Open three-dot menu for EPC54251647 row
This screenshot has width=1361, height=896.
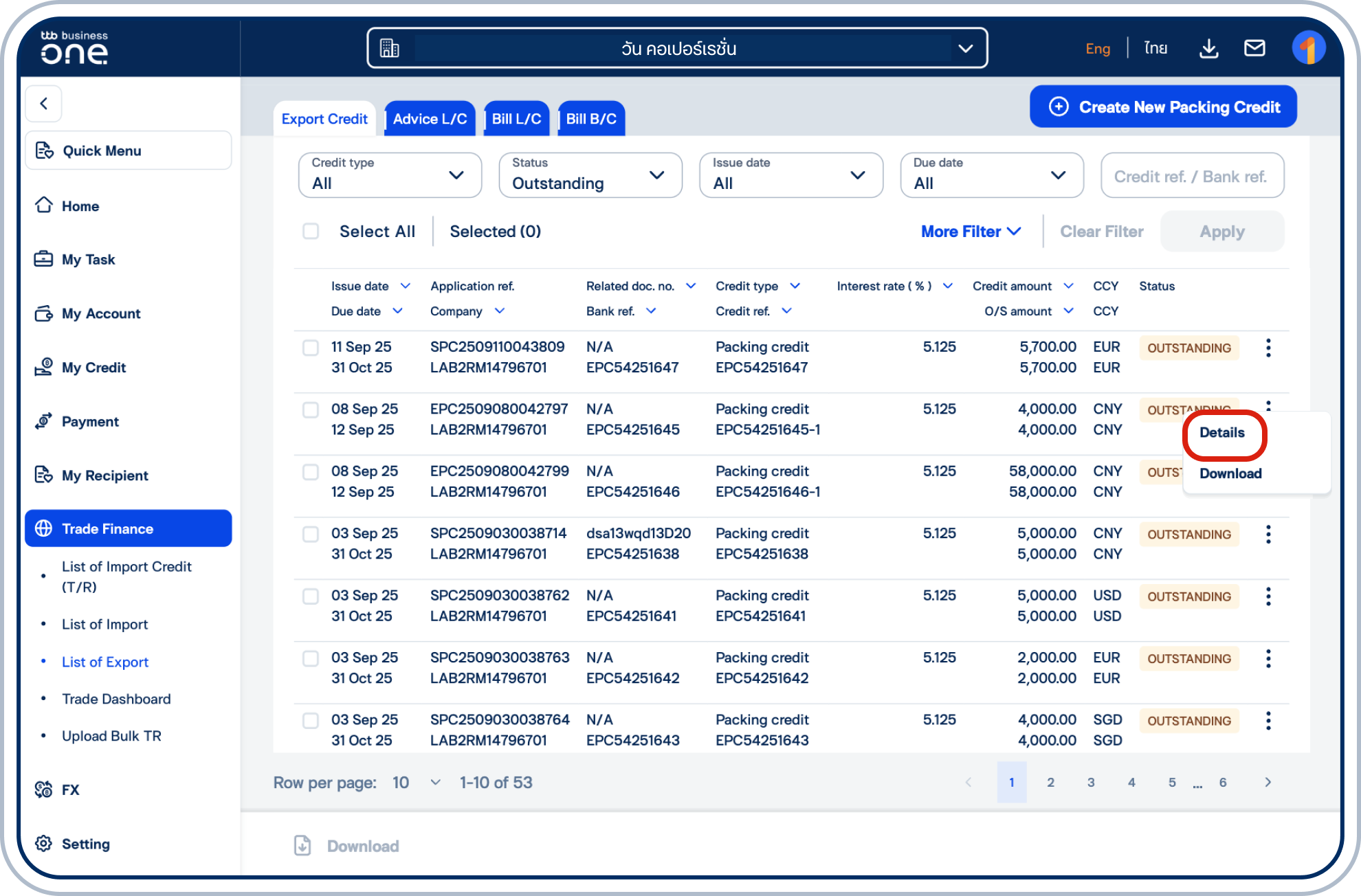click(1268, 348)
